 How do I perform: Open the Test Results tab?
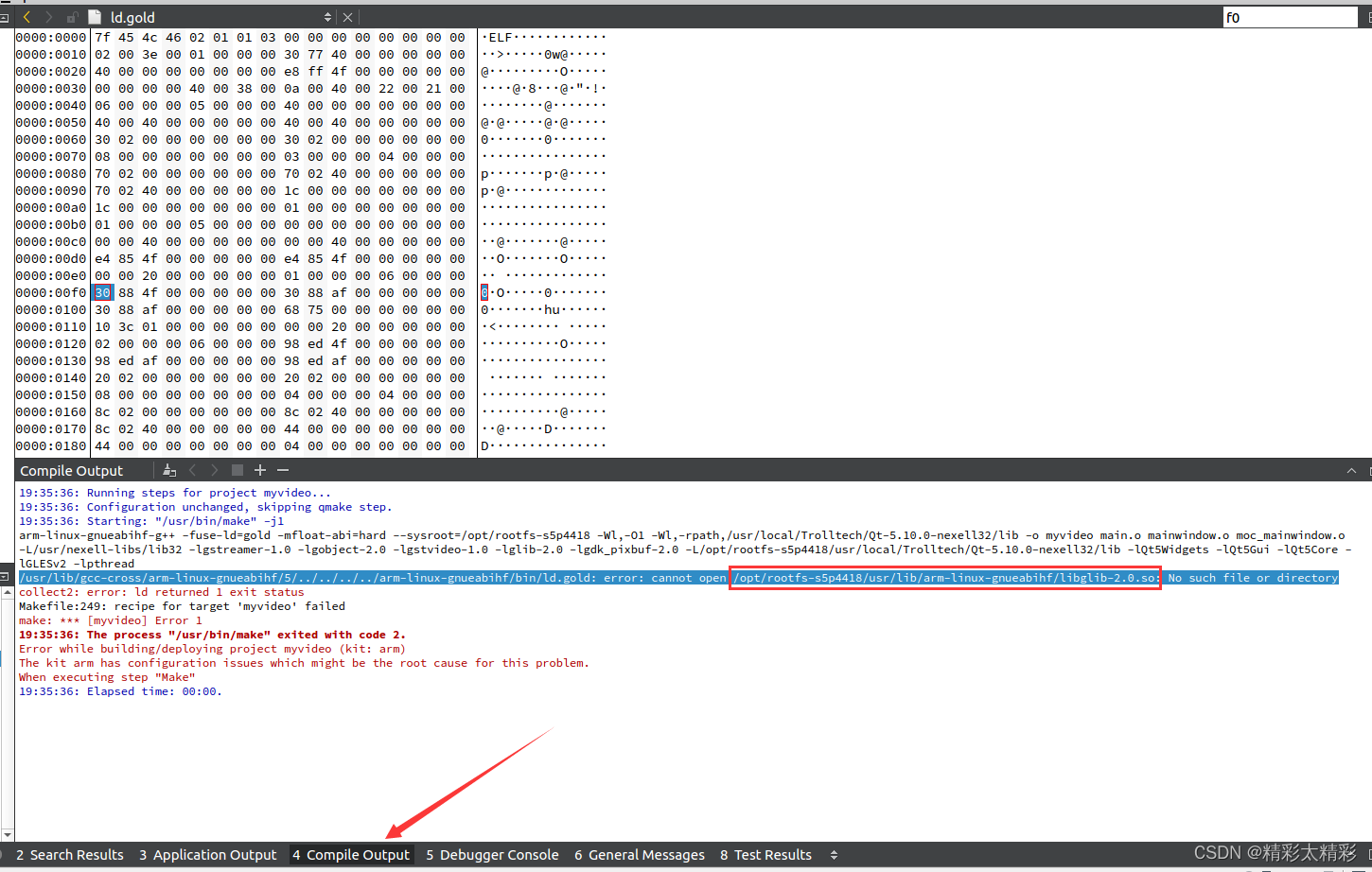click(x=765, y=855)
